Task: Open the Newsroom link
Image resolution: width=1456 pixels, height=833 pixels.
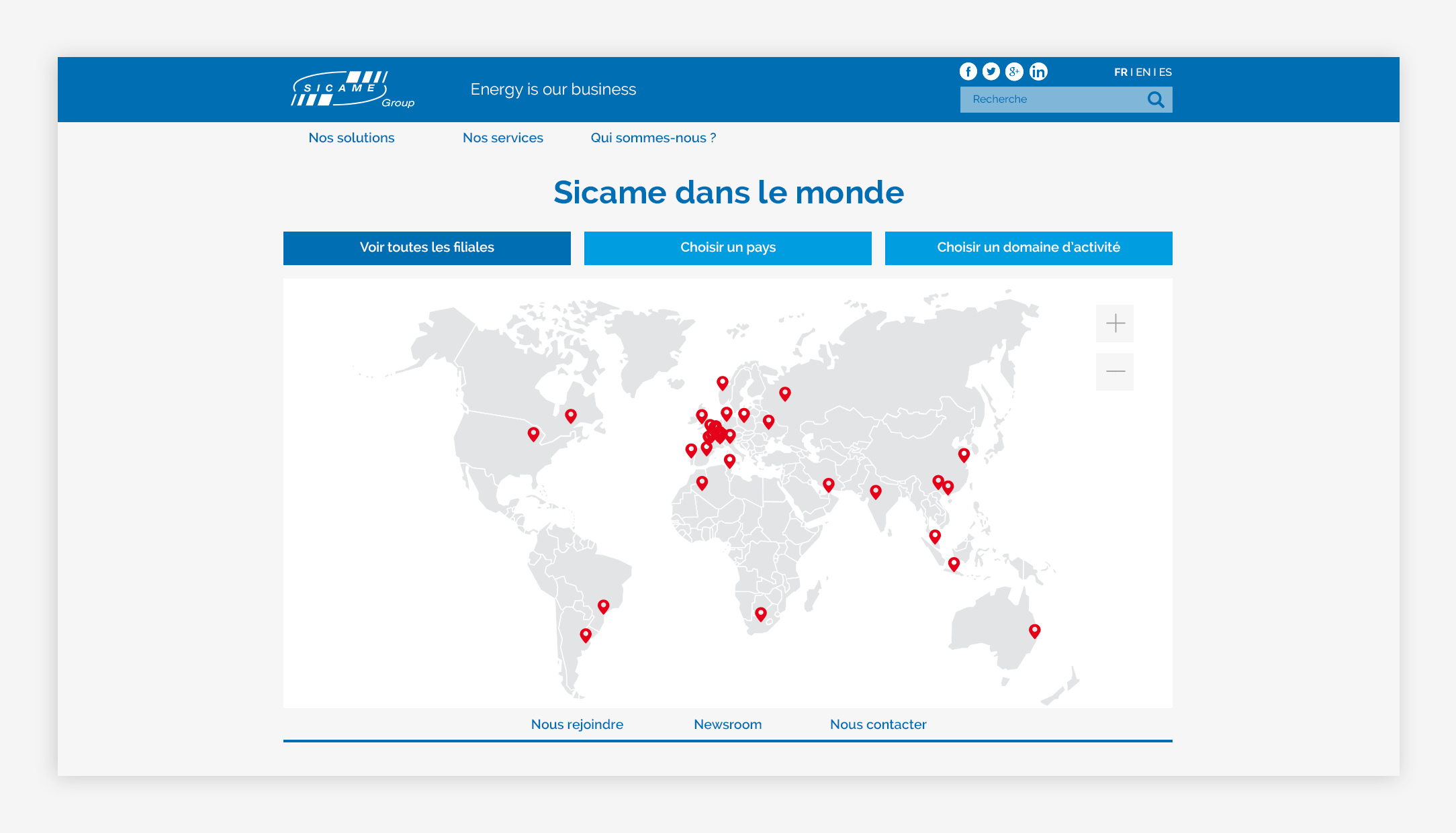Action: pyautogui.click(x=728, y=724)
